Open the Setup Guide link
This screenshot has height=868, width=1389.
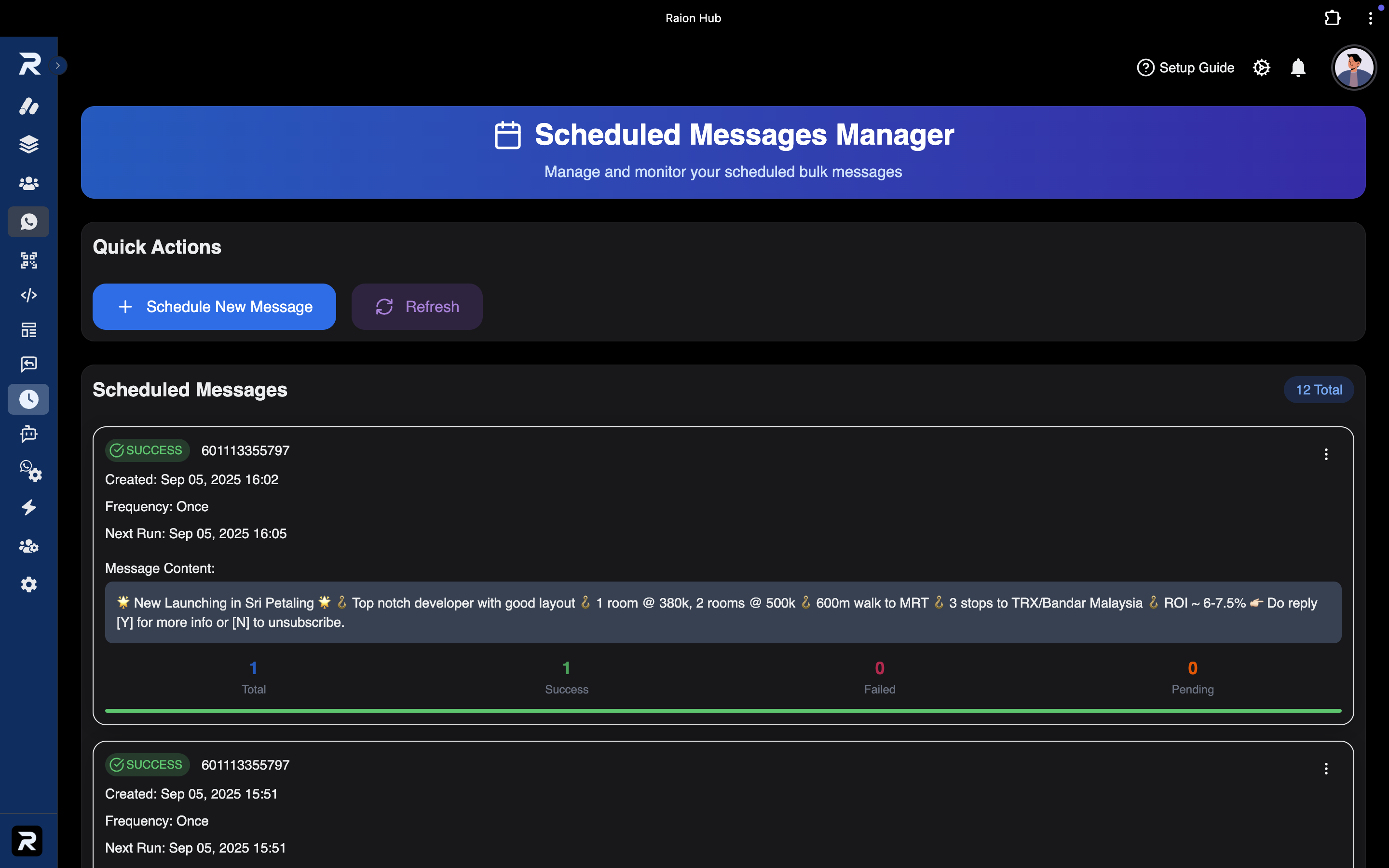1185,68
